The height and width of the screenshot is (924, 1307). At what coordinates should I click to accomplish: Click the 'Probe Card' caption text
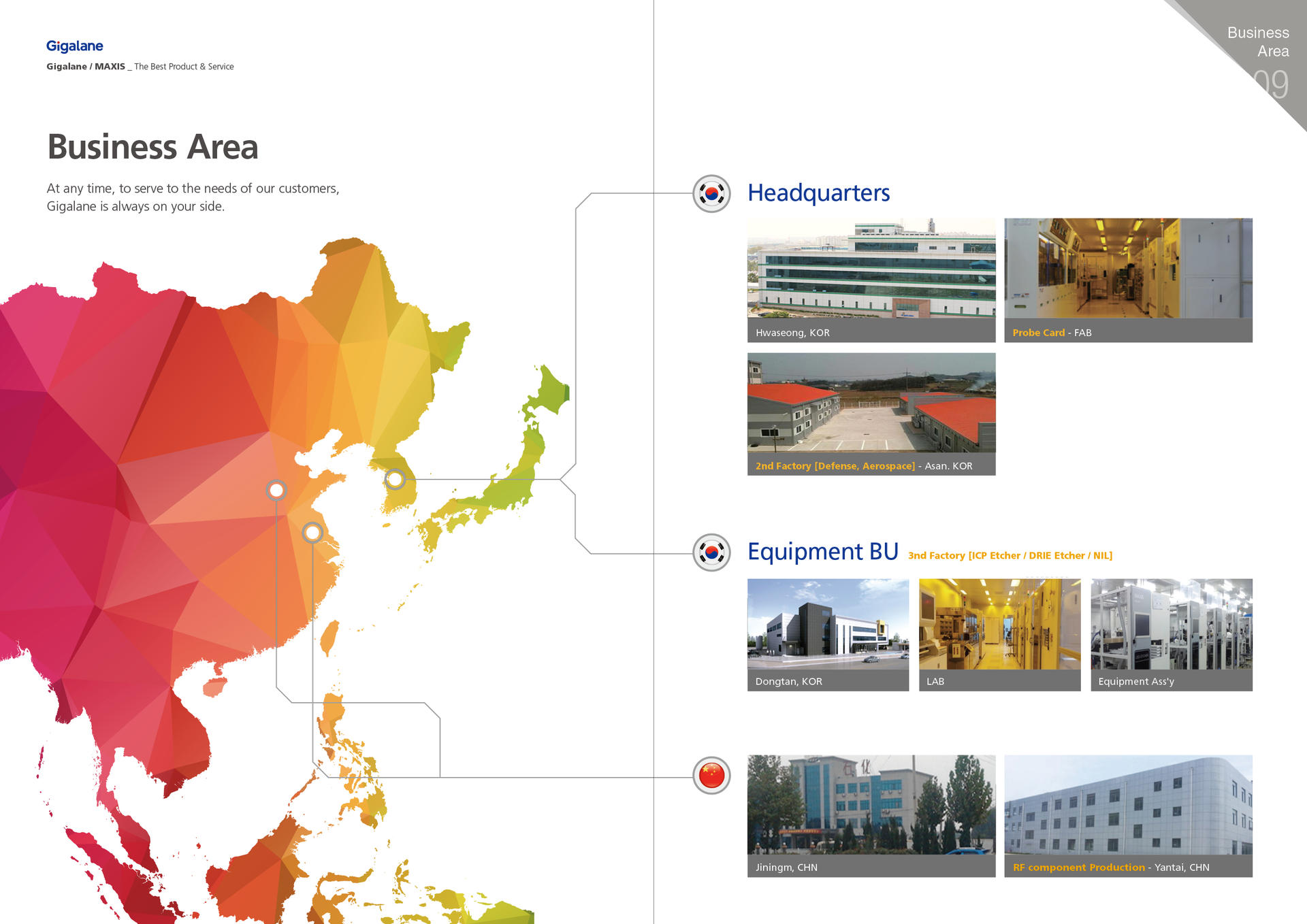1038,333
